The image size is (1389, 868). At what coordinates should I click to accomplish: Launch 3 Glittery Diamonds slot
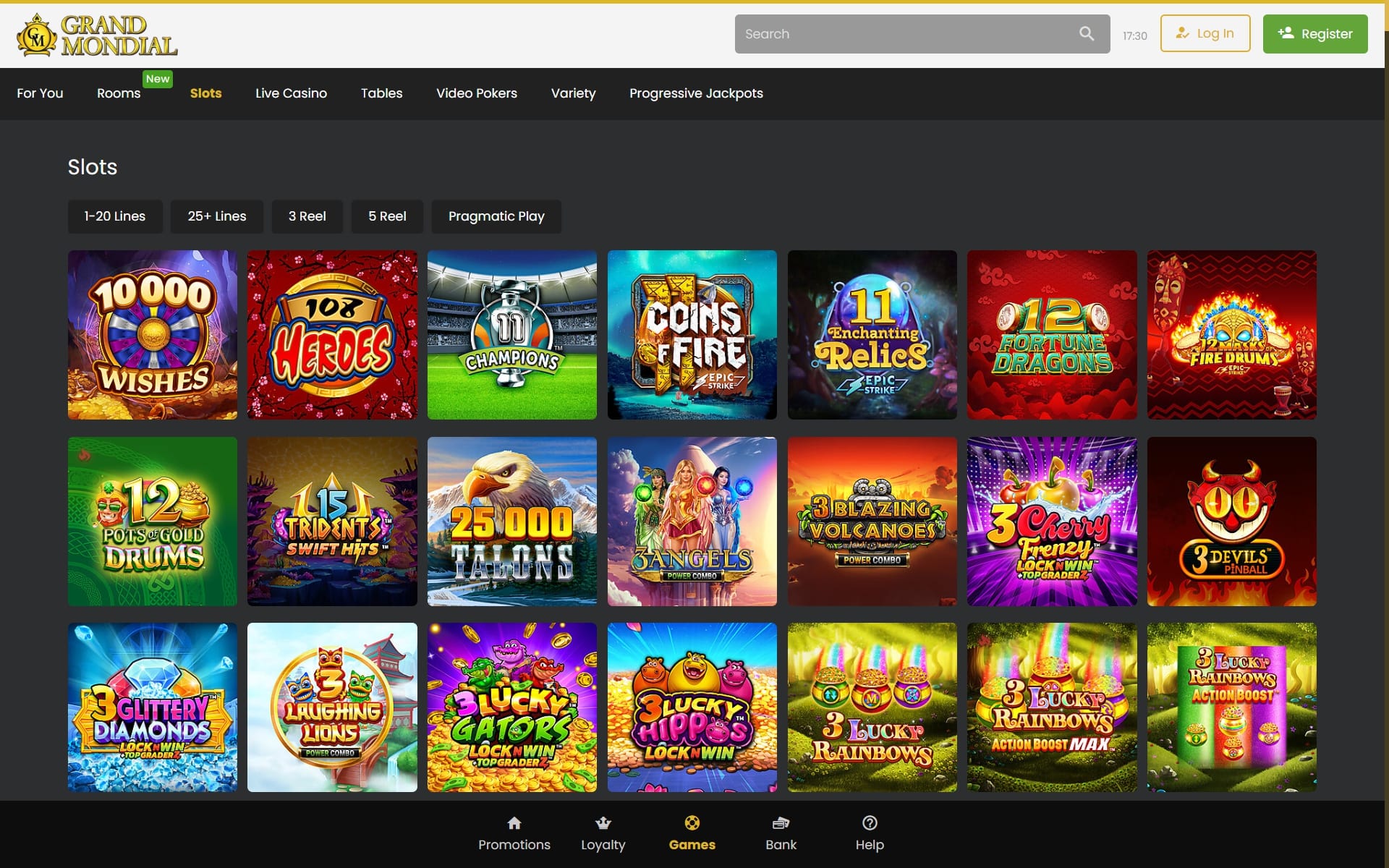pyautogui.click(x=153, y=707)
